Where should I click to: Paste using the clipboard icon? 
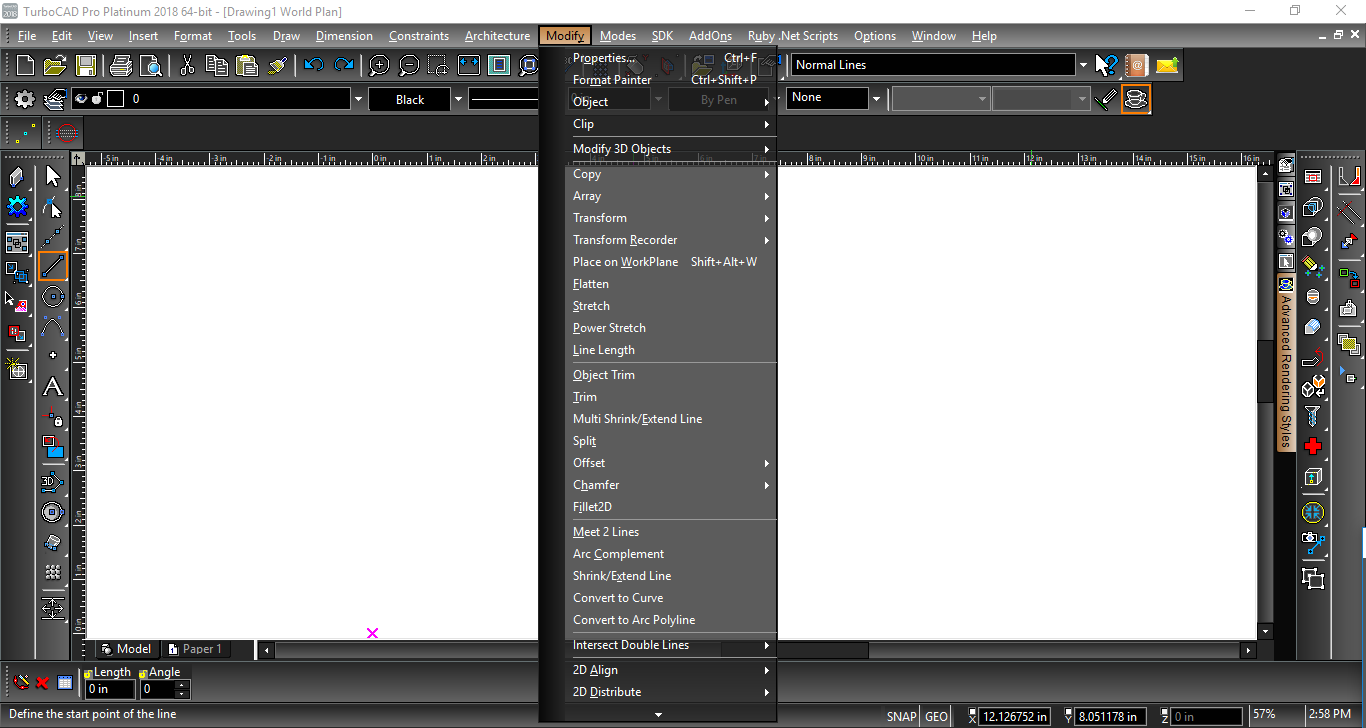[x=246, y=66]
